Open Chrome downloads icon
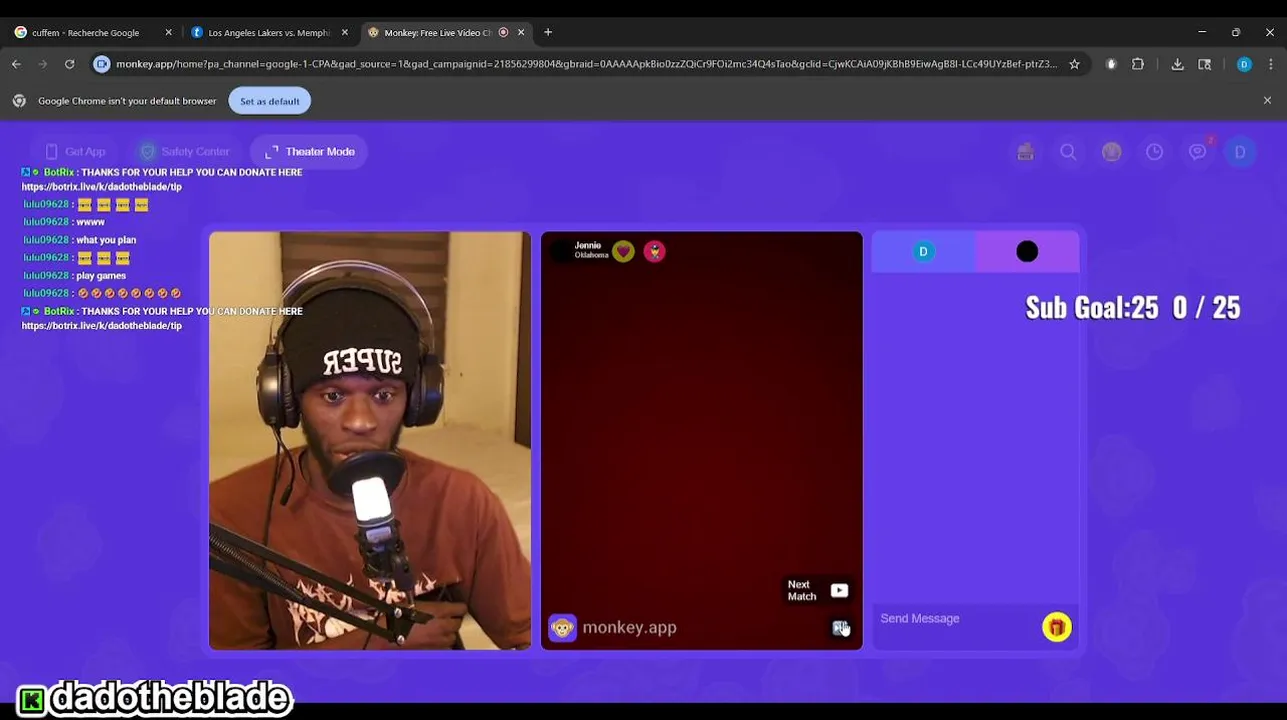The image size is (1287, 720). [1177, 64]
